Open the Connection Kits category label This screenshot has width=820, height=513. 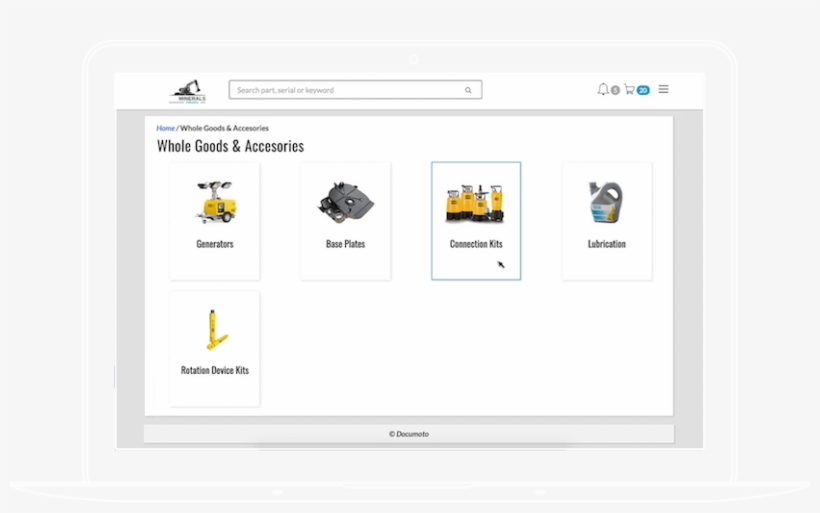pyautogui.click(x=476, y=244)
